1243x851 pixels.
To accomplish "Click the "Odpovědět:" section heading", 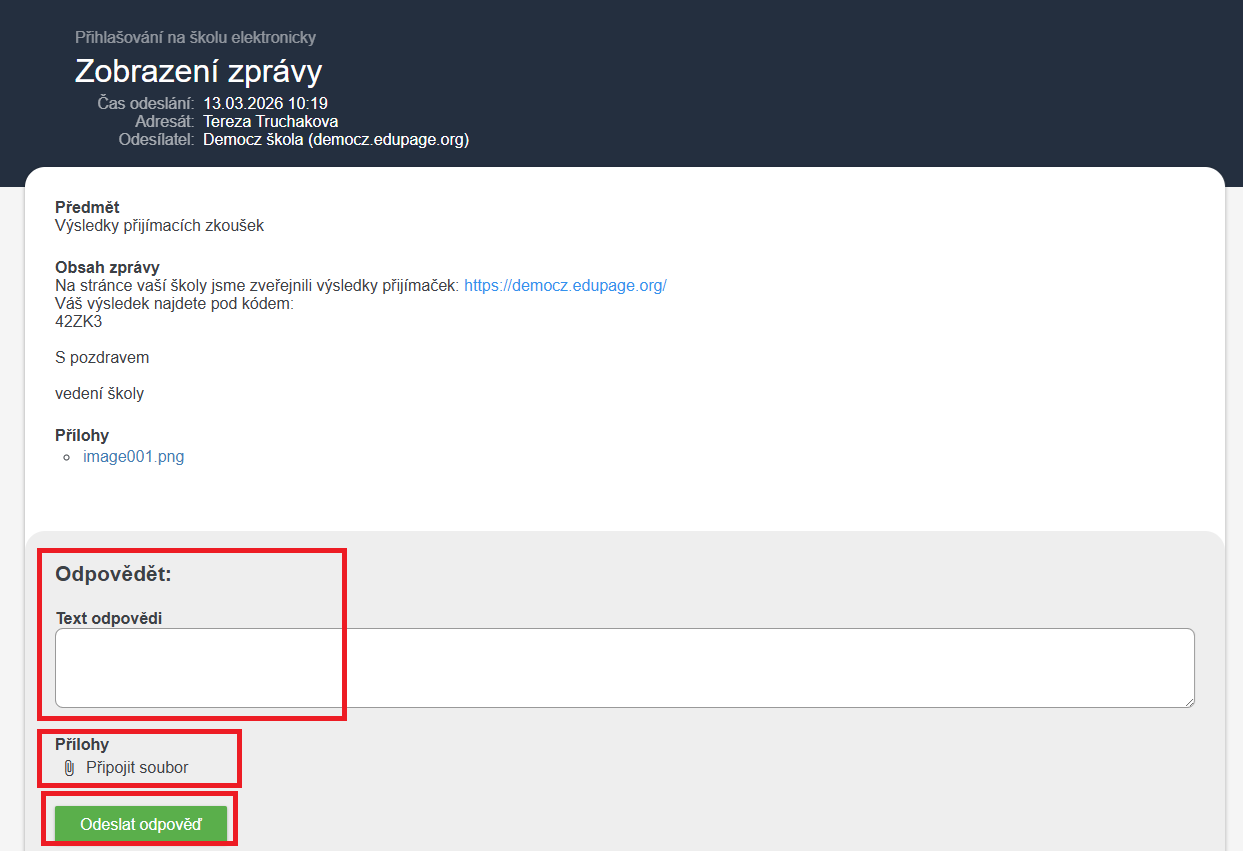I will pos(113,575).
